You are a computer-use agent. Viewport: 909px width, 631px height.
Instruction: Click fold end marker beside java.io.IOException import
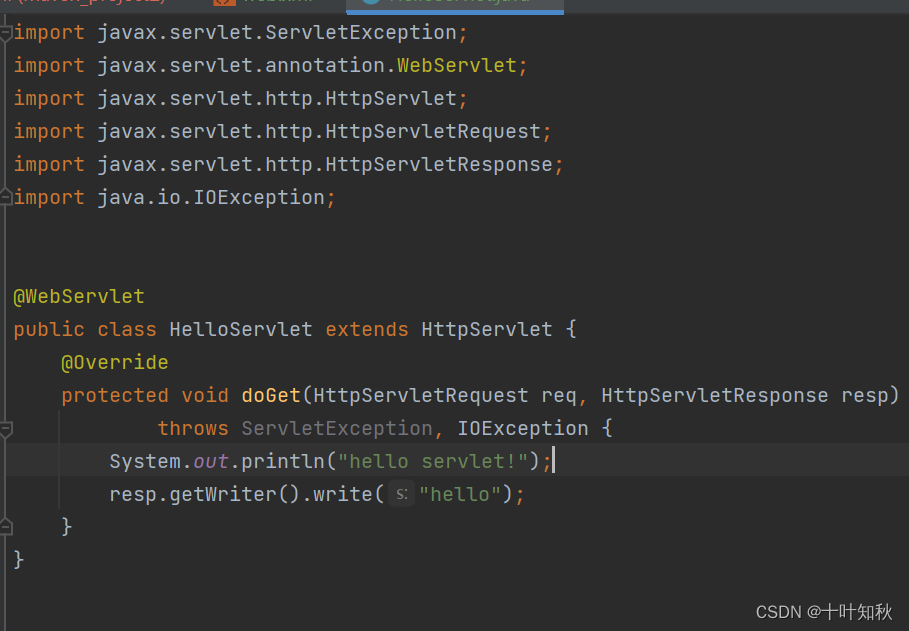6,197
